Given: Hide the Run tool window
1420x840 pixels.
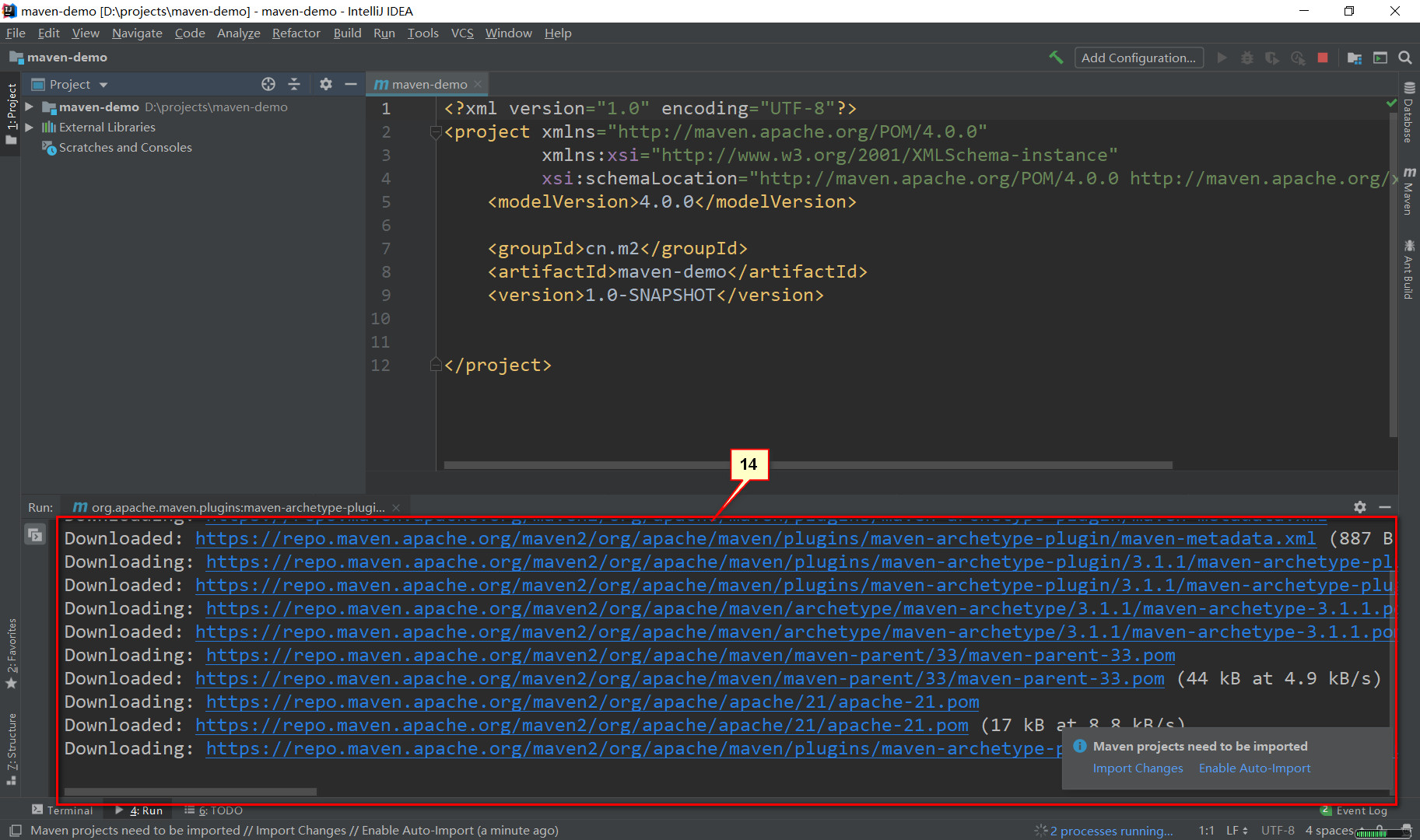Looking at the screenshot, I should click(1385, 507).
